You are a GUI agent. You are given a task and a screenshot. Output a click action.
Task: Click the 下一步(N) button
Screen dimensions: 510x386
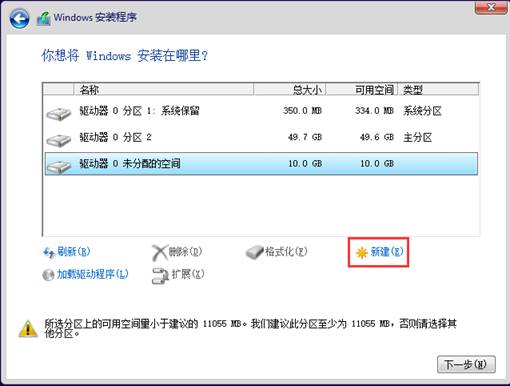pyautogui.click(x=466, y=364)
